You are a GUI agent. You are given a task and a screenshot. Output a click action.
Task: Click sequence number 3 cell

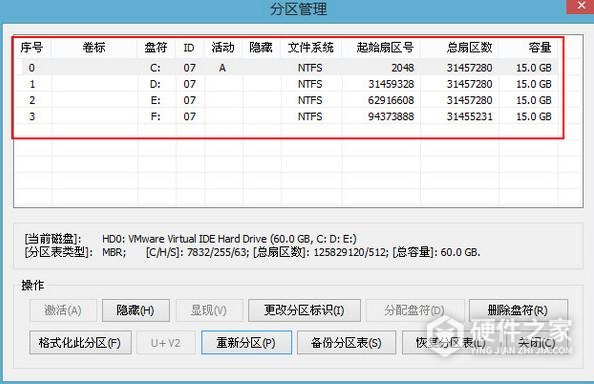32,117
